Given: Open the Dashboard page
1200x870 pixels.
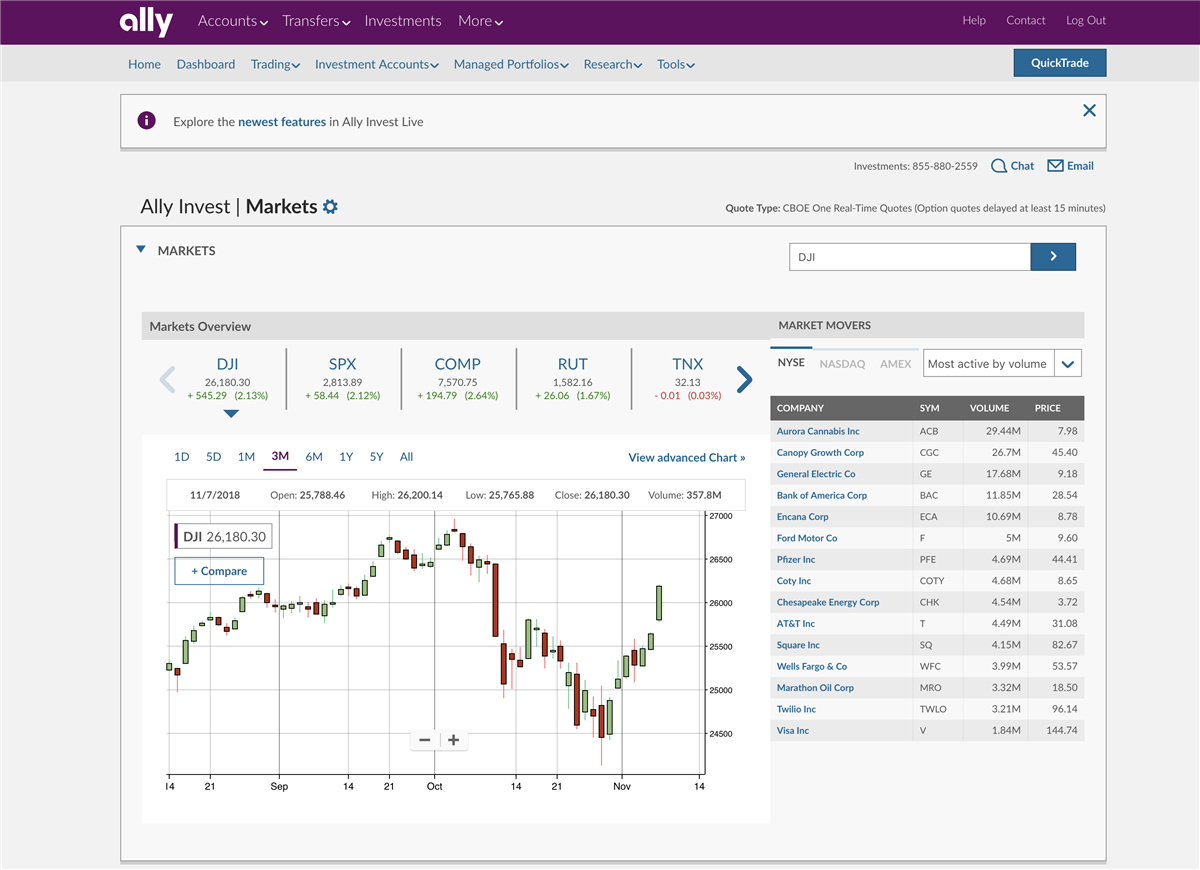Looking at the screenshot, I should pos(206,64).
